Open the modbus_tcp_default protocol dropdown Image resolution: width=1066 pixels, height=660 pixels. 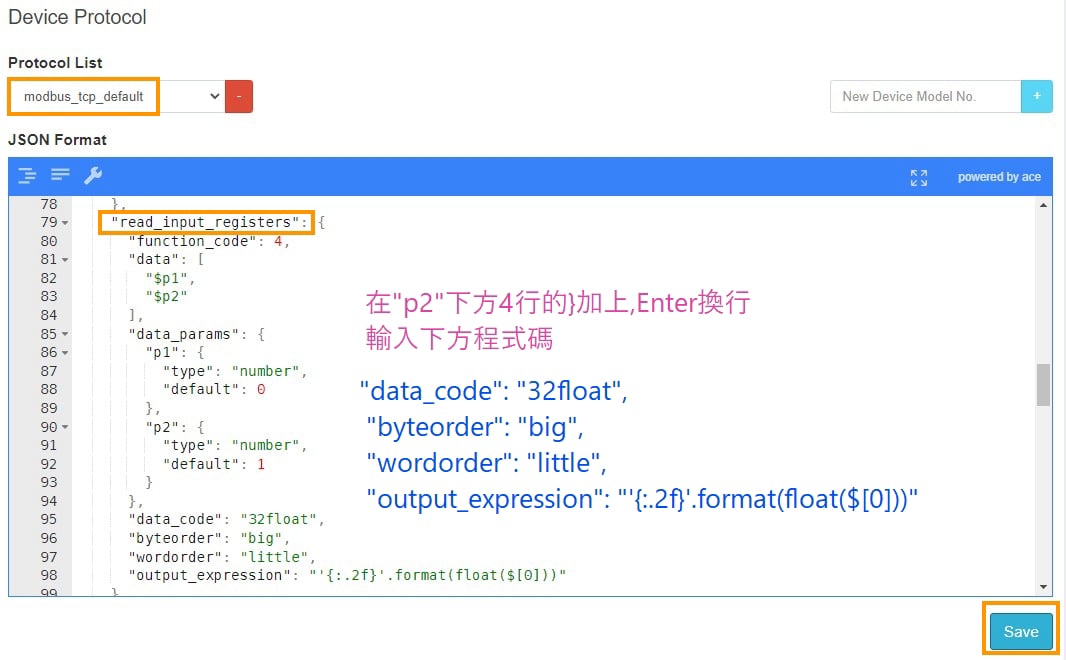point(117,97)
